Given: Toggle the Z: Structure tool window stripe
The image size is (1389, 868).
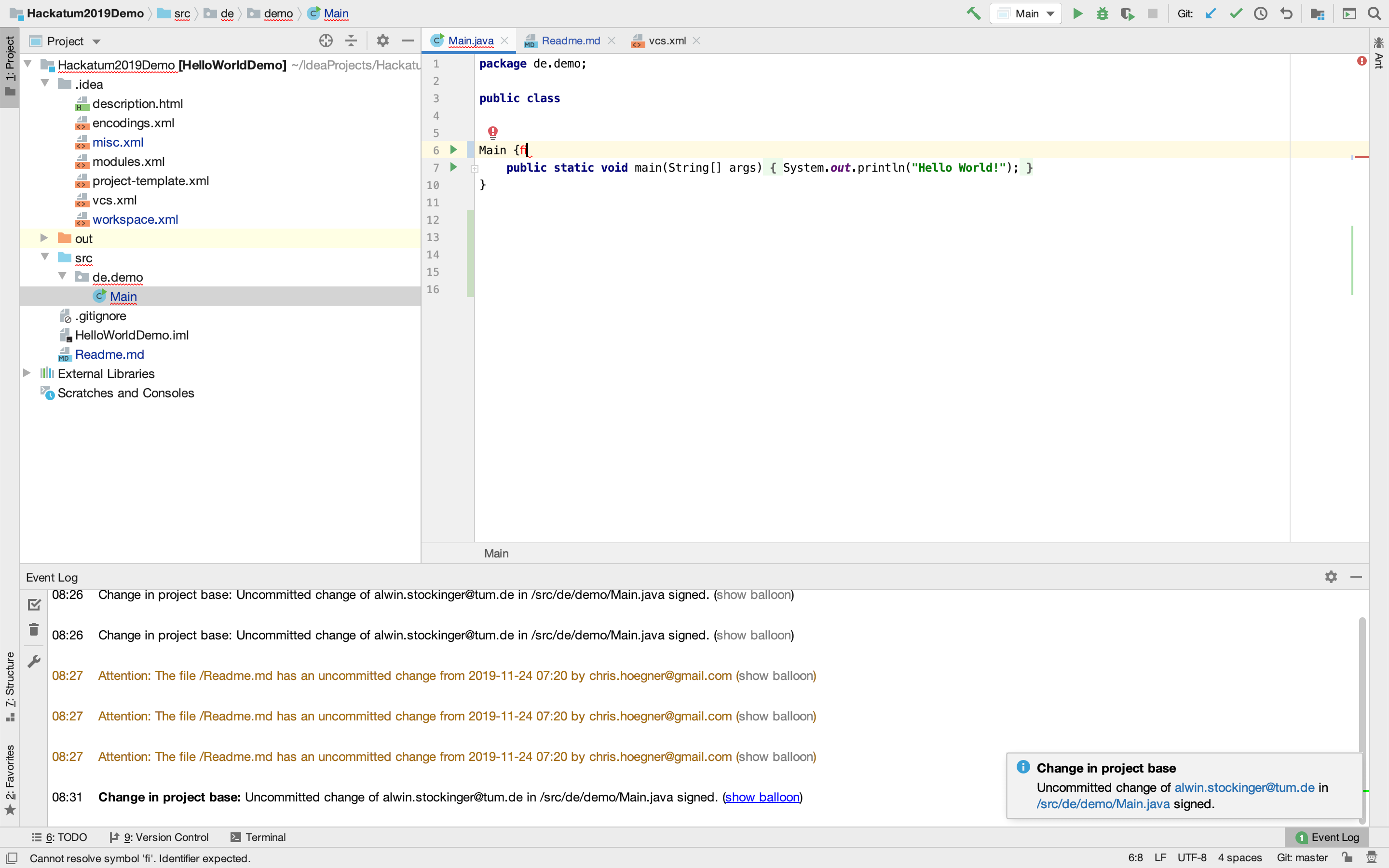Looking at the screenshot, I should pyautogui.click(x=10, y=686).
